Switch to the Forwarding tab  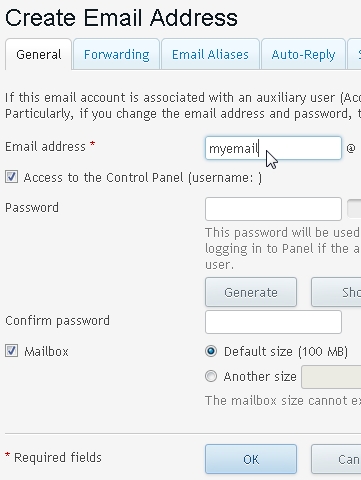click(x=116, y=54)
